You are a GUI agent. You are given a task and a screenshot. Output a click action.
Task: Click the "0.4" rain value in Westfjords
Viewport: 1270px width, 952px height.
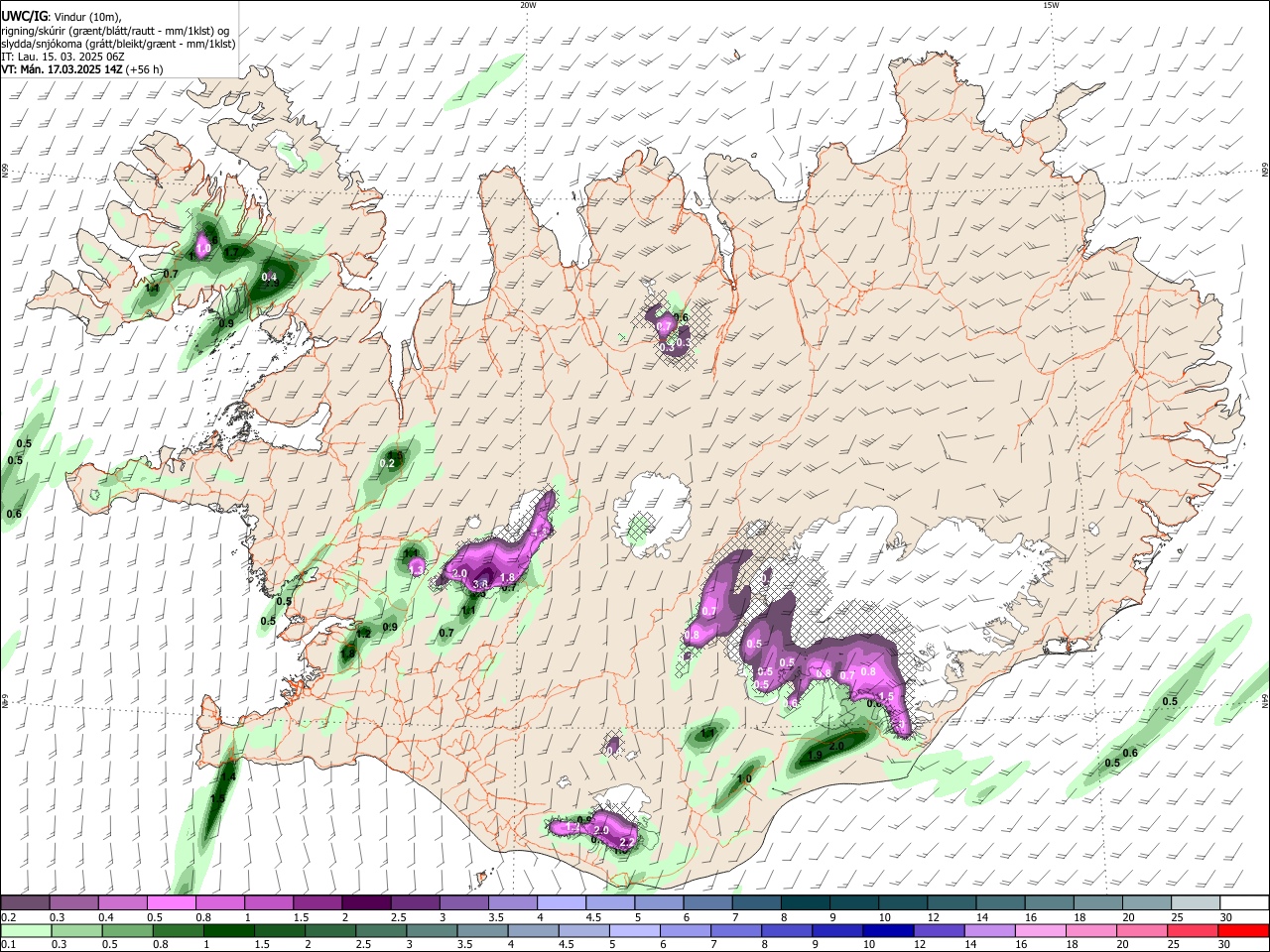point(269,277)
